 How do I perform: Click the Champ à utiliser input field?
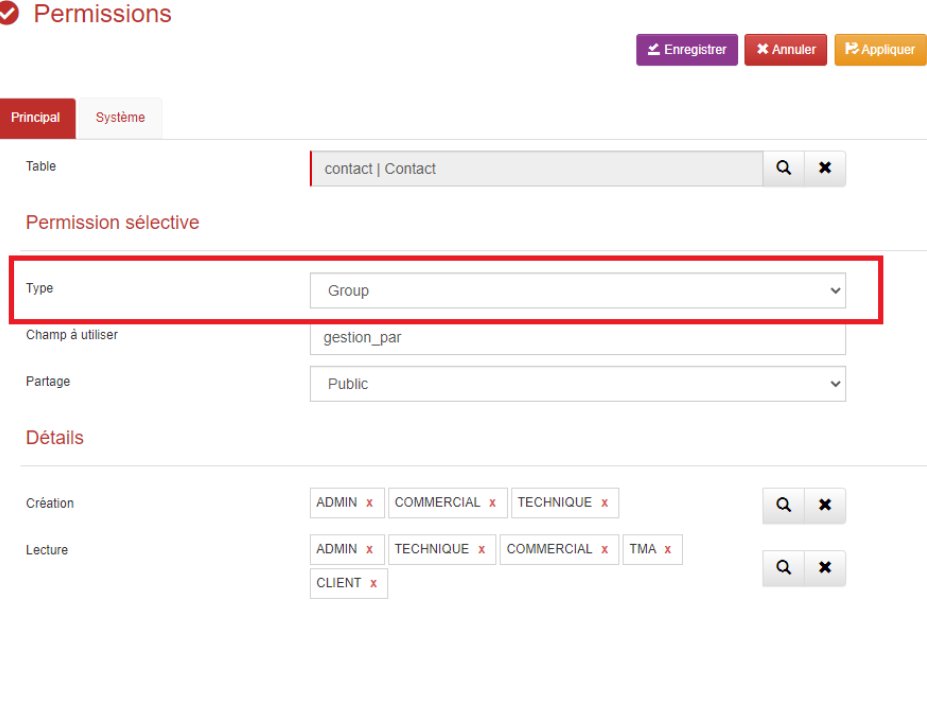point(577,339)
